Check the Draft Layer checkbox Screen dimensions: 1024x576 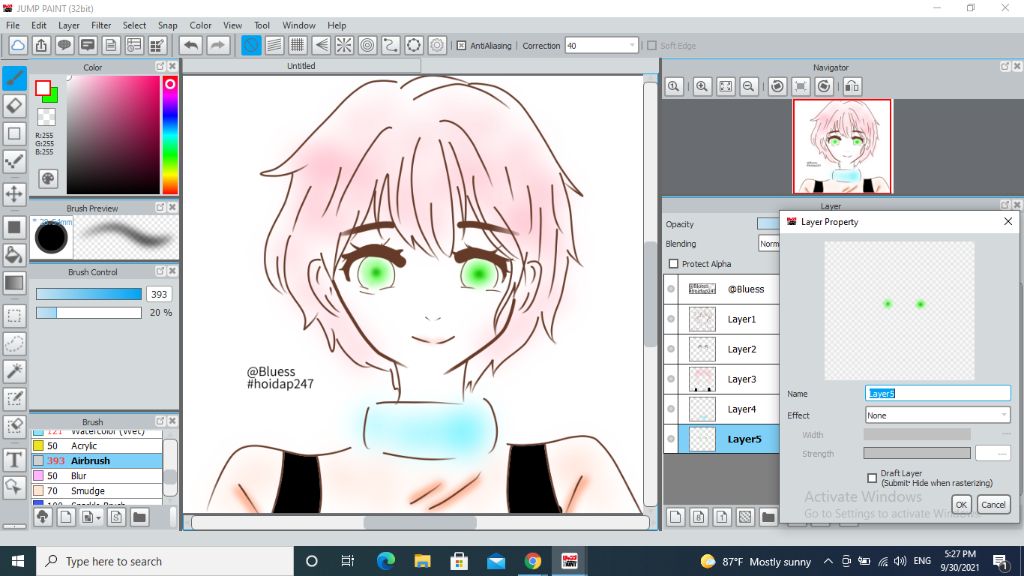(872, 478)
